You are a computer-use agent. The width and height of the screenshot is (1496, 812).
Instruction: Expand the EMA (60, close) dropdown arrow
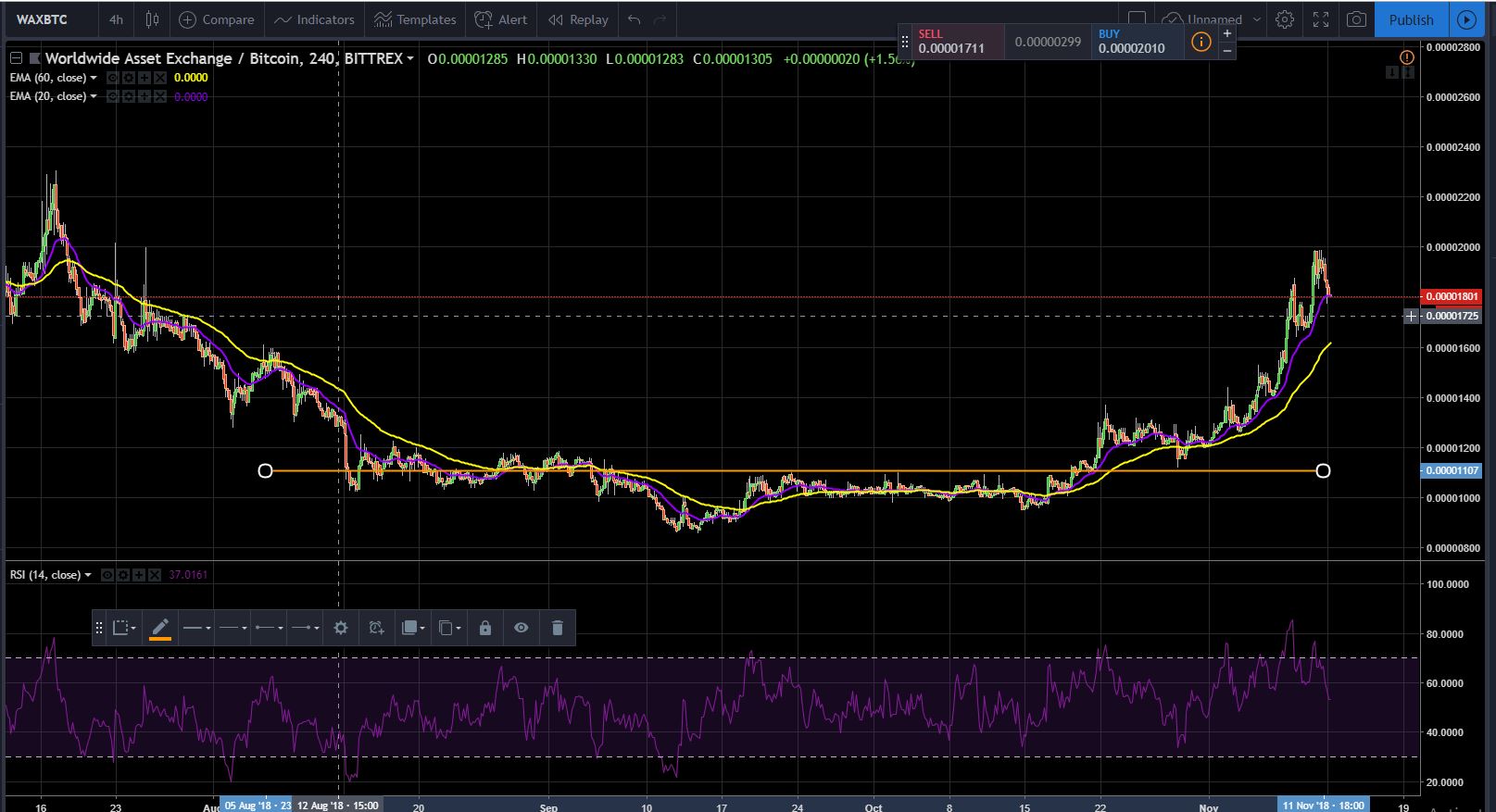coord(94,78)
